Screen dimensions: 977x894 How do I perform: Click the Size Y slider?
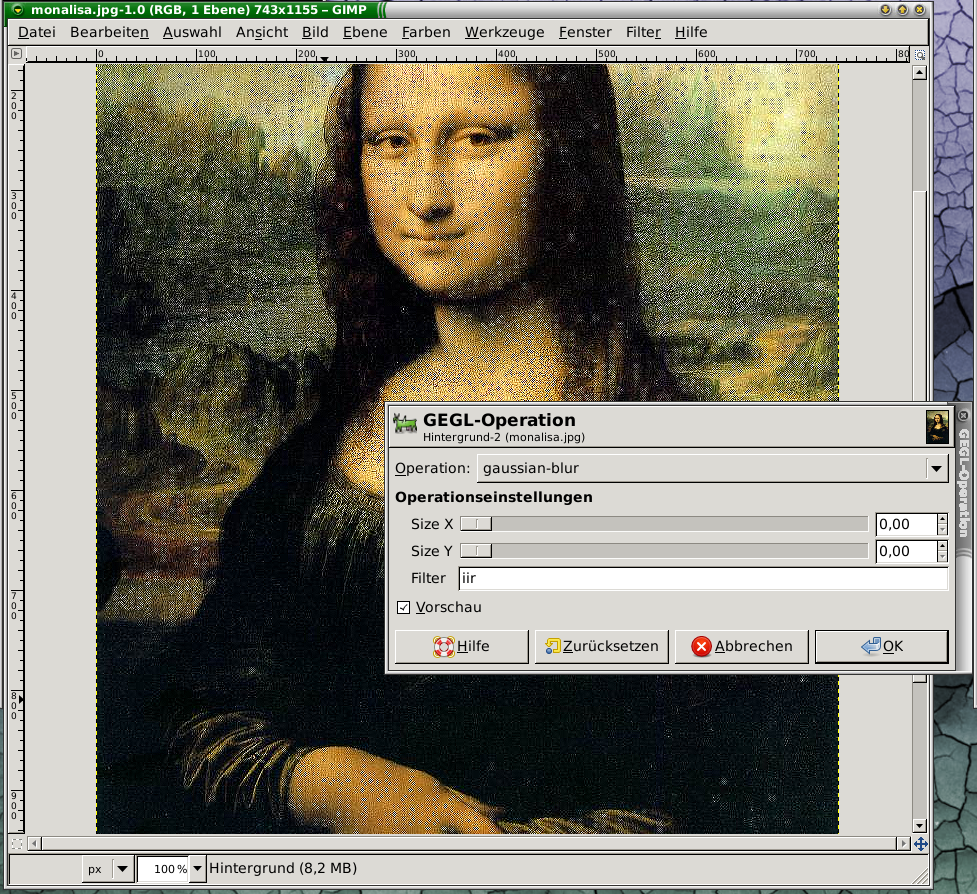click(664, 551)
